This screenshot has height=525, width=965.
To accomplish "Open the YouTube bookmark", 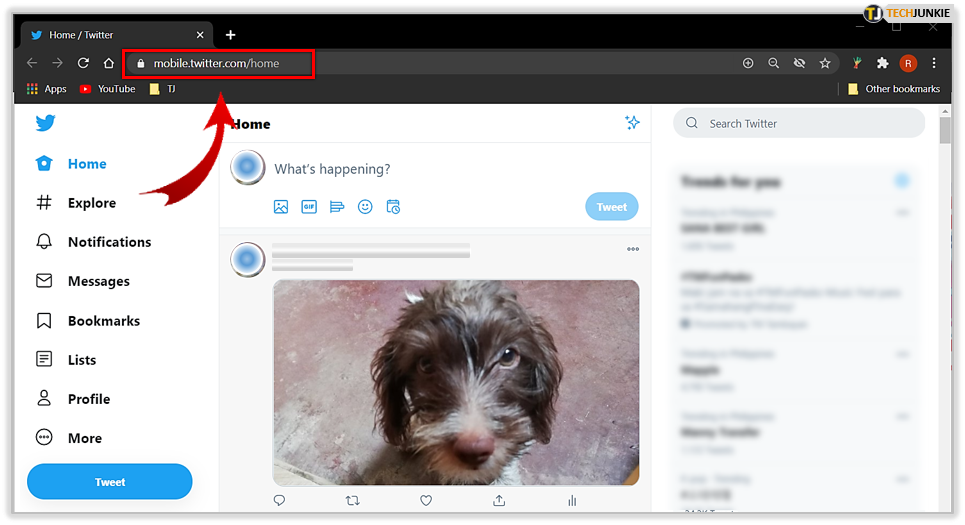I will [x=108, y=89].
